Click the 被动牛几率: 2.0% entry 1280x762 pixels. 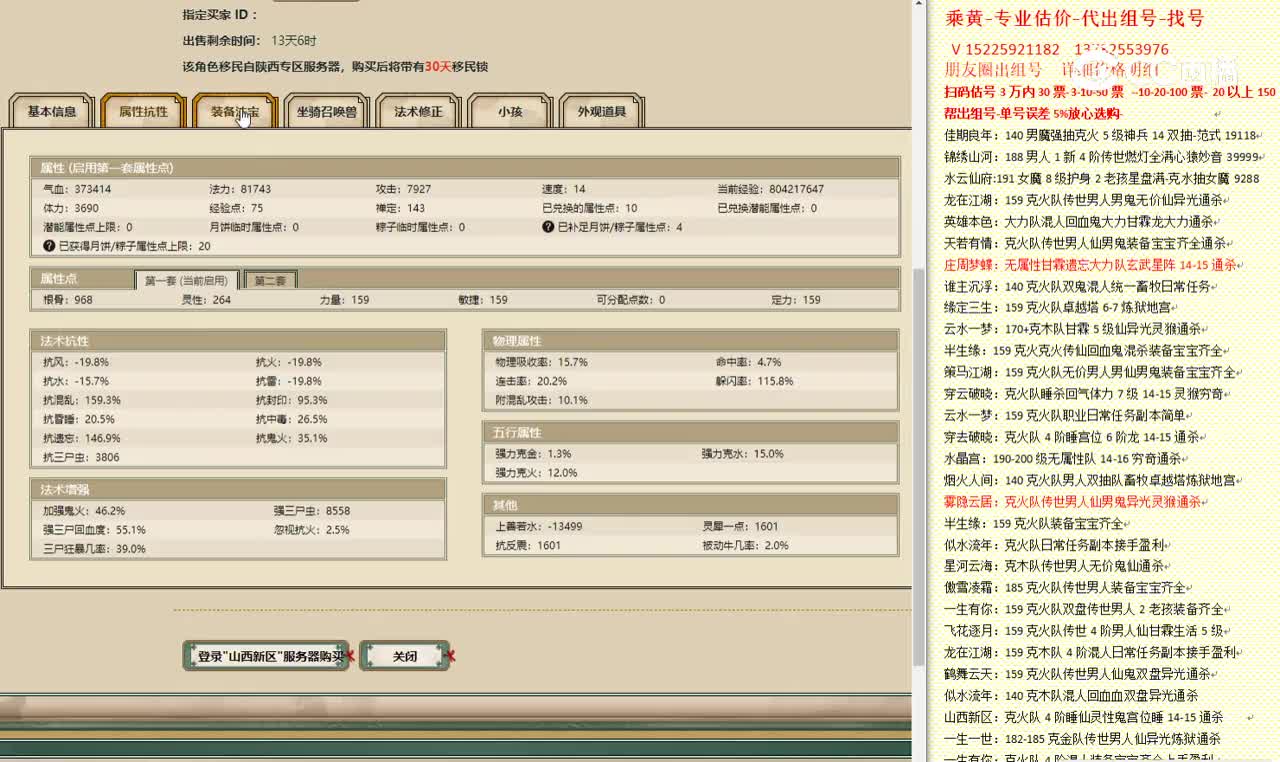745,545
